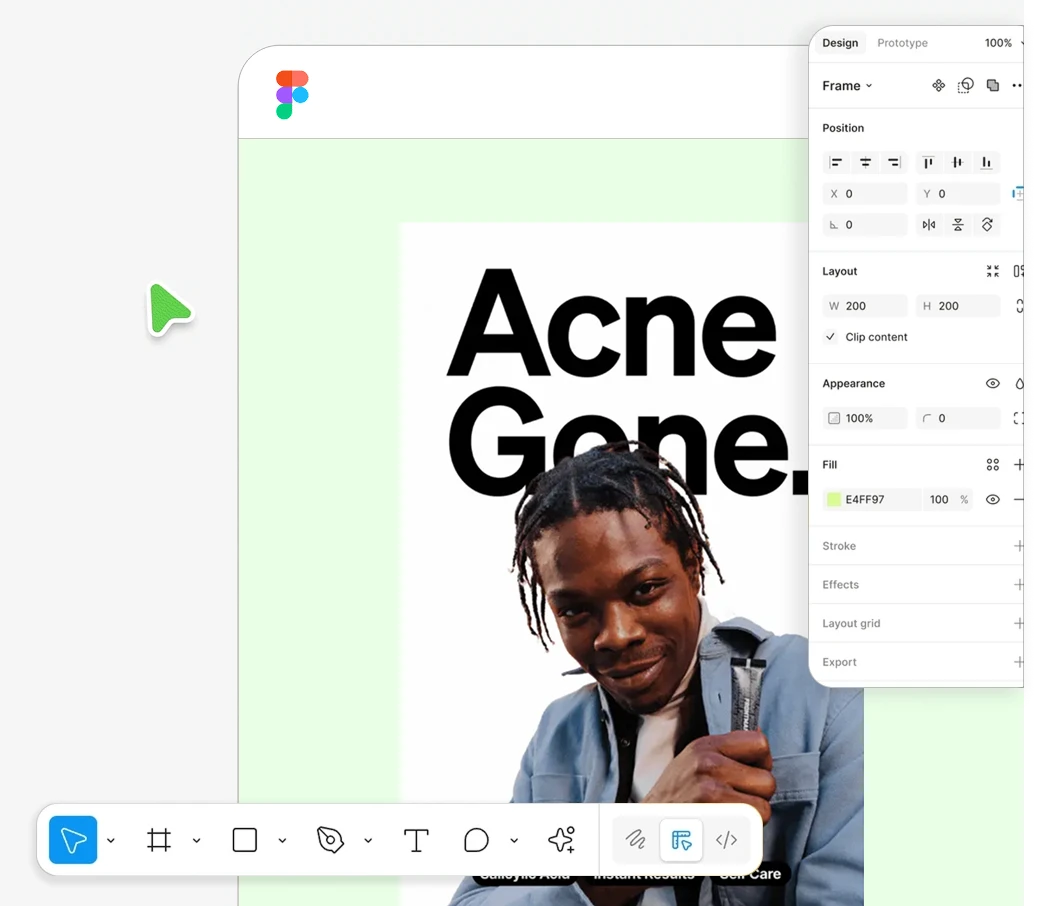Click the opacity 100% field
1038x906 pixels.
click(865, 418)
